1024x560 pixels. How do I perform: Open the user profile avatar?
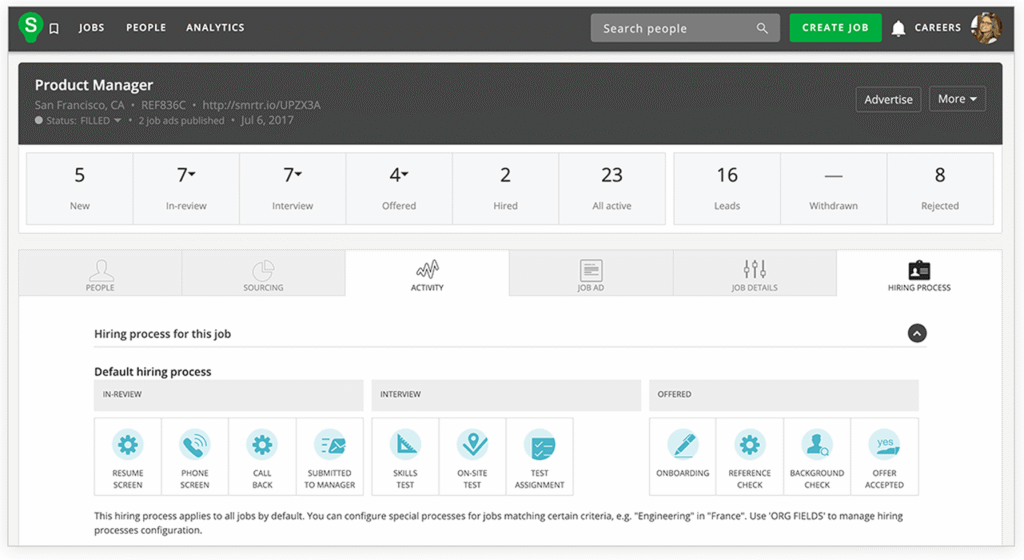pyautogui.click(x=986, y=28)
